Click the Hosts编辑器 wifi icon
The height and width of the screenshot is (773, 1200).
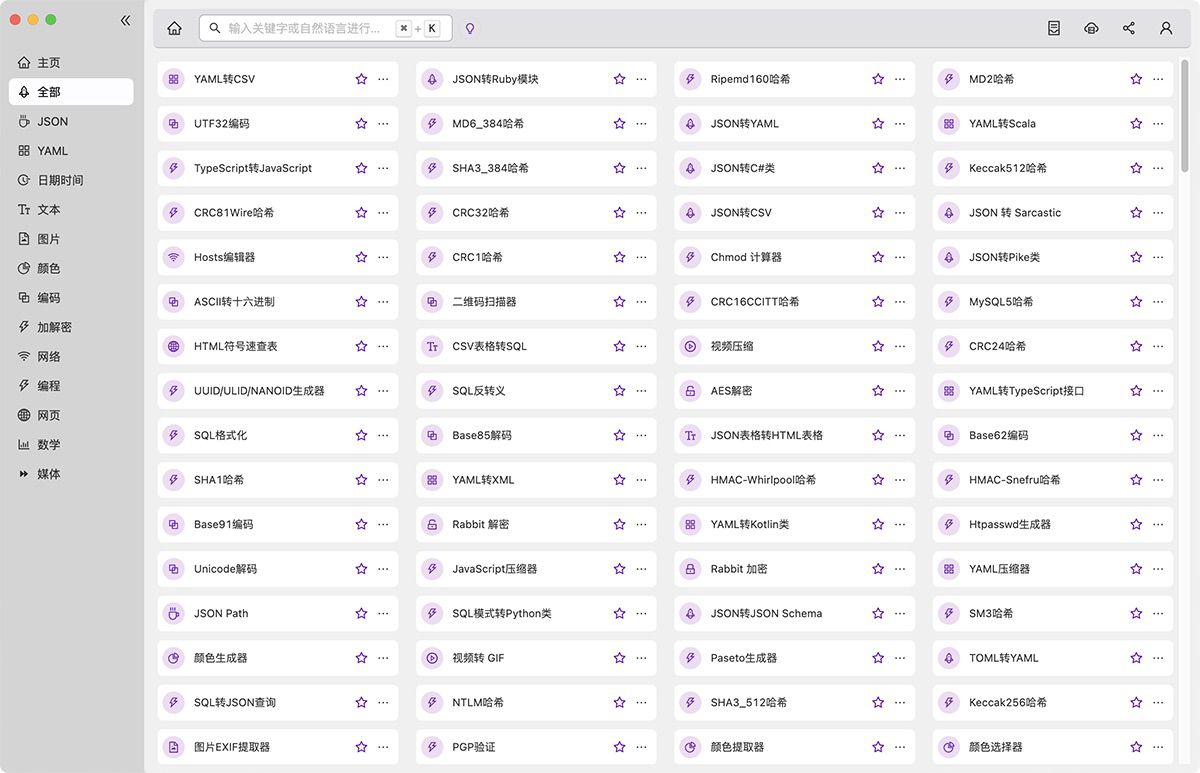(173, 257)
